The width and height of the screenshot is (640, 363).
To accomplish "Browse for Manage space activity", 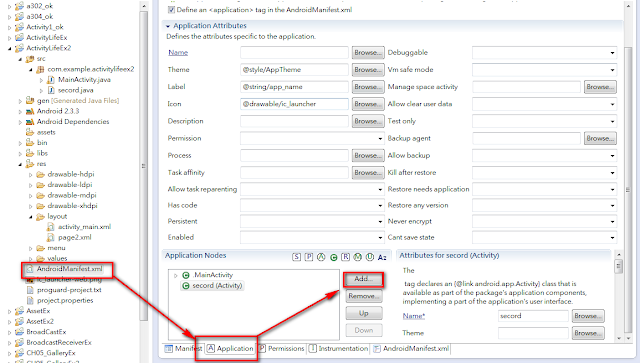I will click(600, 87).
